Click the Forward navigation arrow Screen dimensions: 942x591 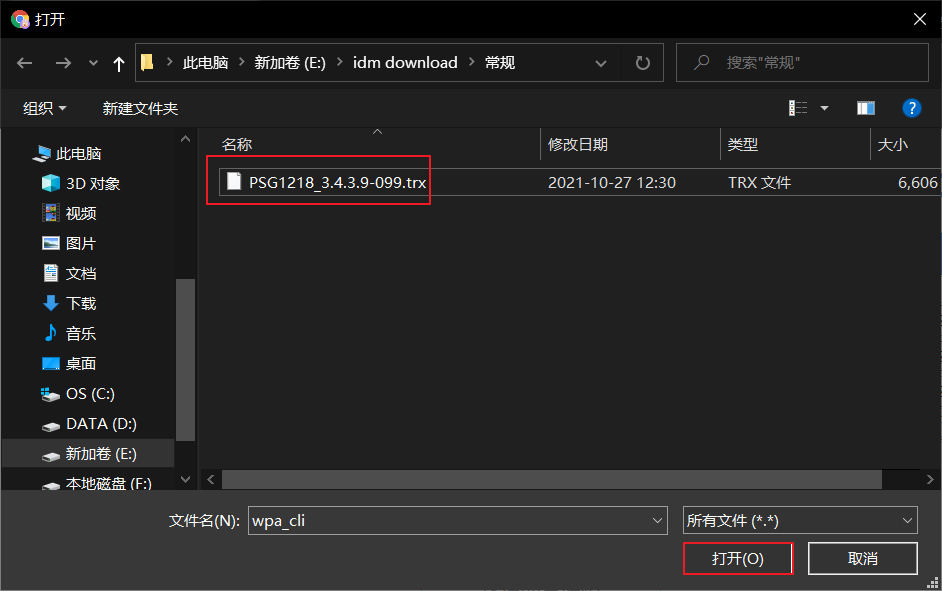(62, 63)
